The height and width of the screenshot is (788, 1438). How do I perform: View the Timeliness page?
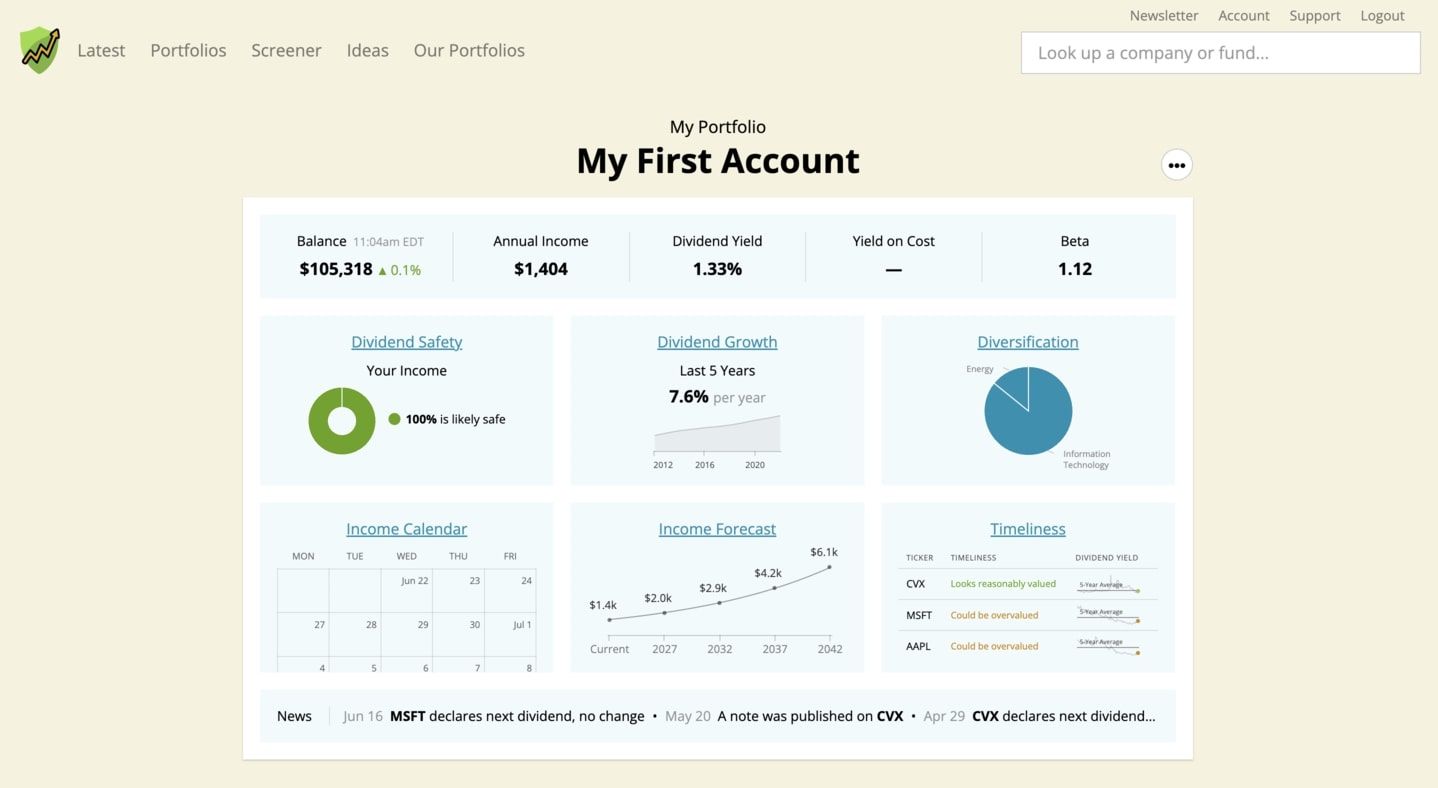[x=1027, y=528]
